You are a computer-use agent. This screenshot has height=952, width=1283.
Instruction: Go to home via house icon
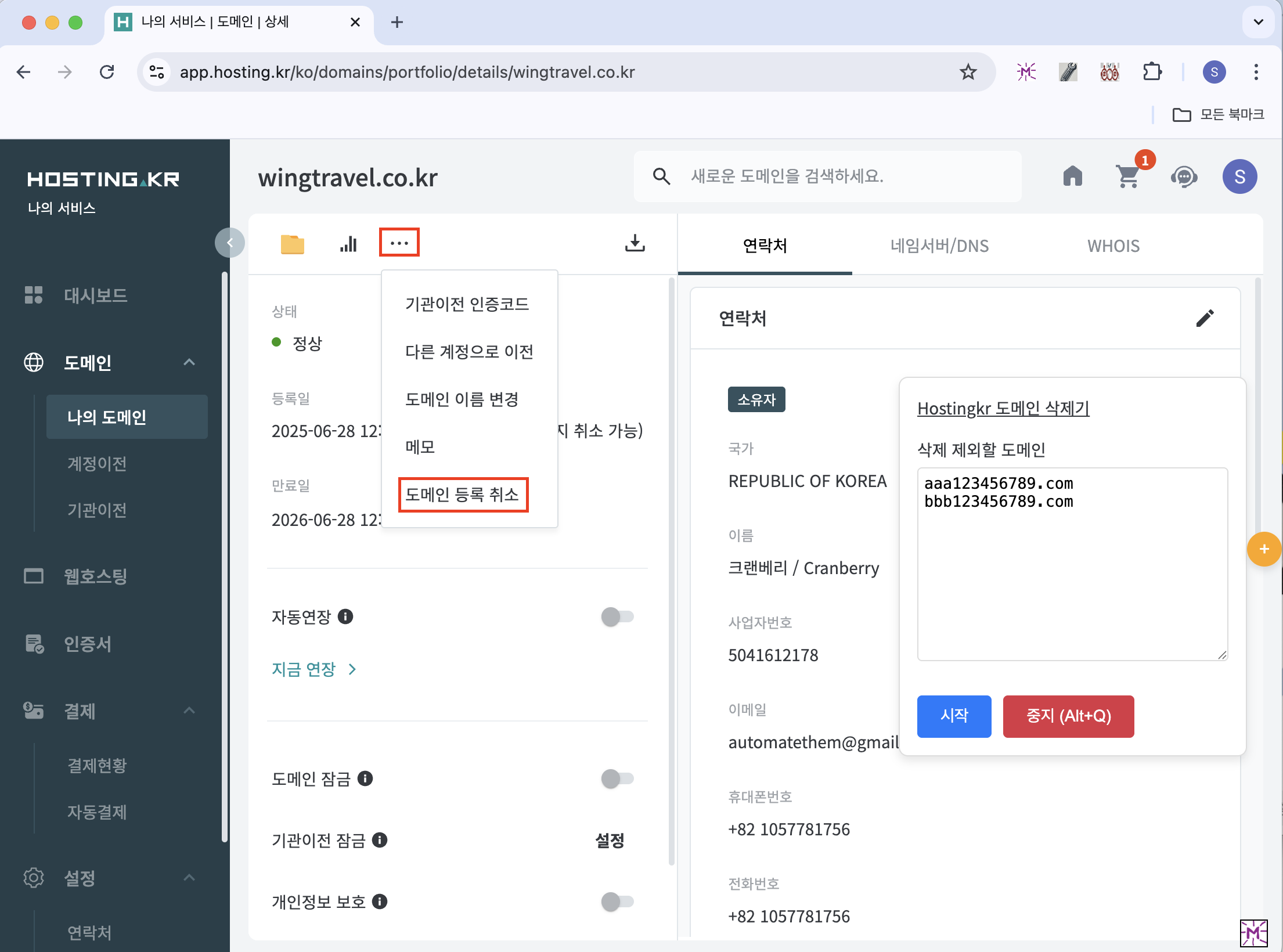1072,176
